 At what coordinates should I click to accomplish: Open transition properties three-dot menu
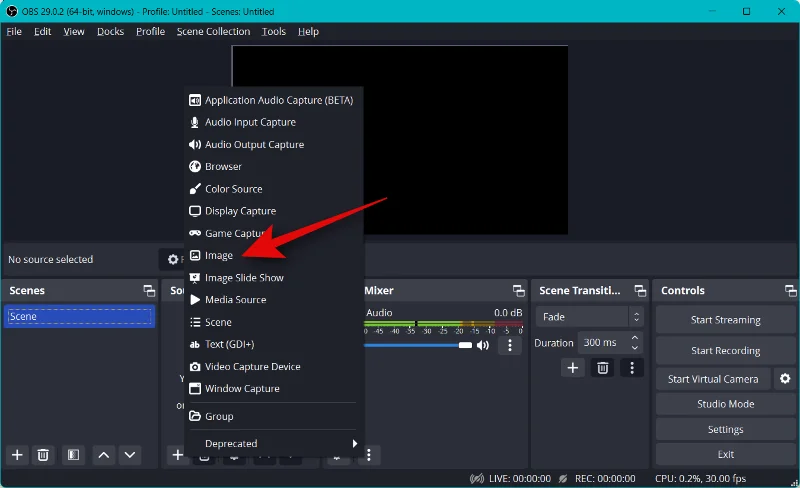(x=632, y=368)
